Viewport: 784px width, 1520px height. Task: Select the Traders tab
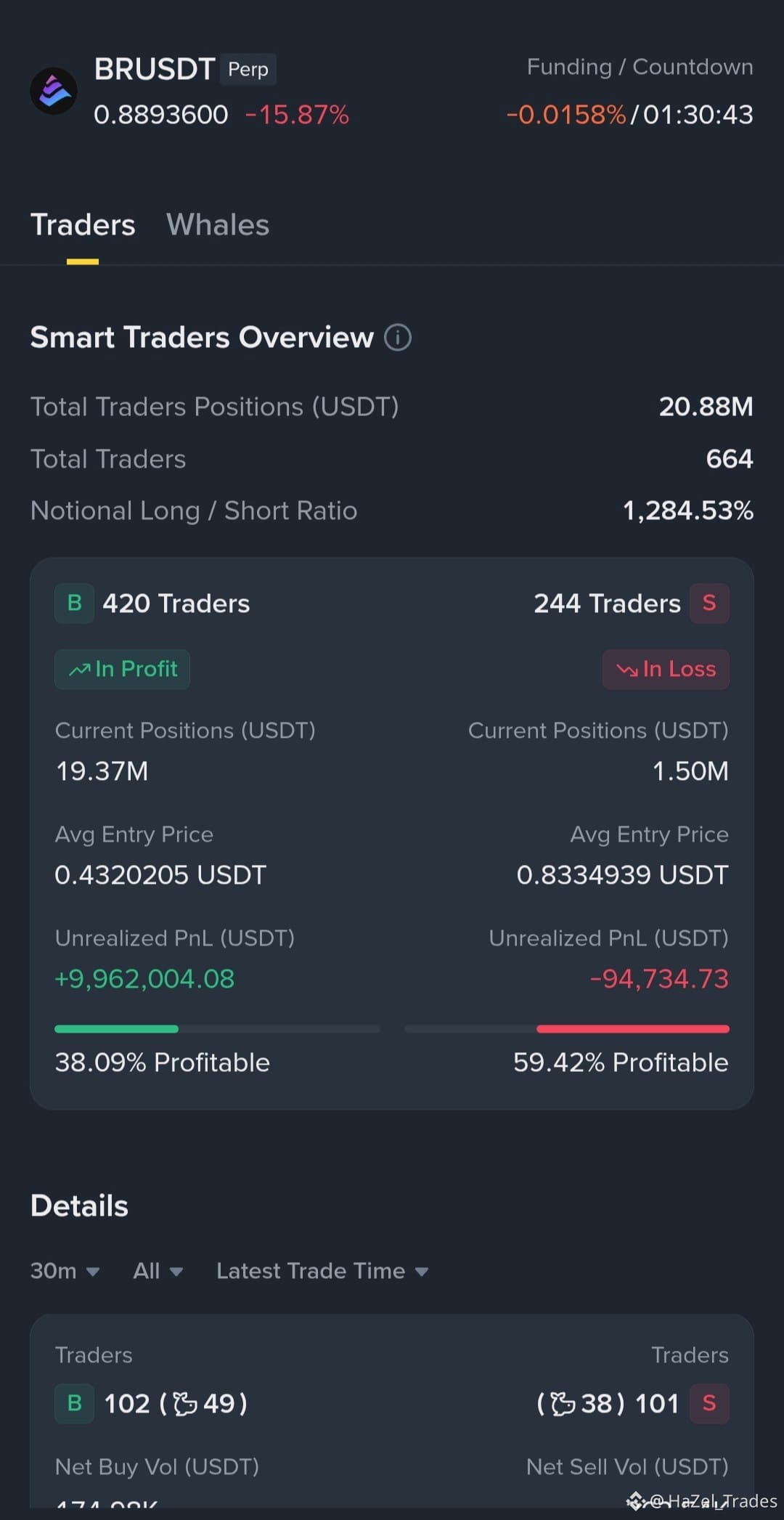pos(83,225)
